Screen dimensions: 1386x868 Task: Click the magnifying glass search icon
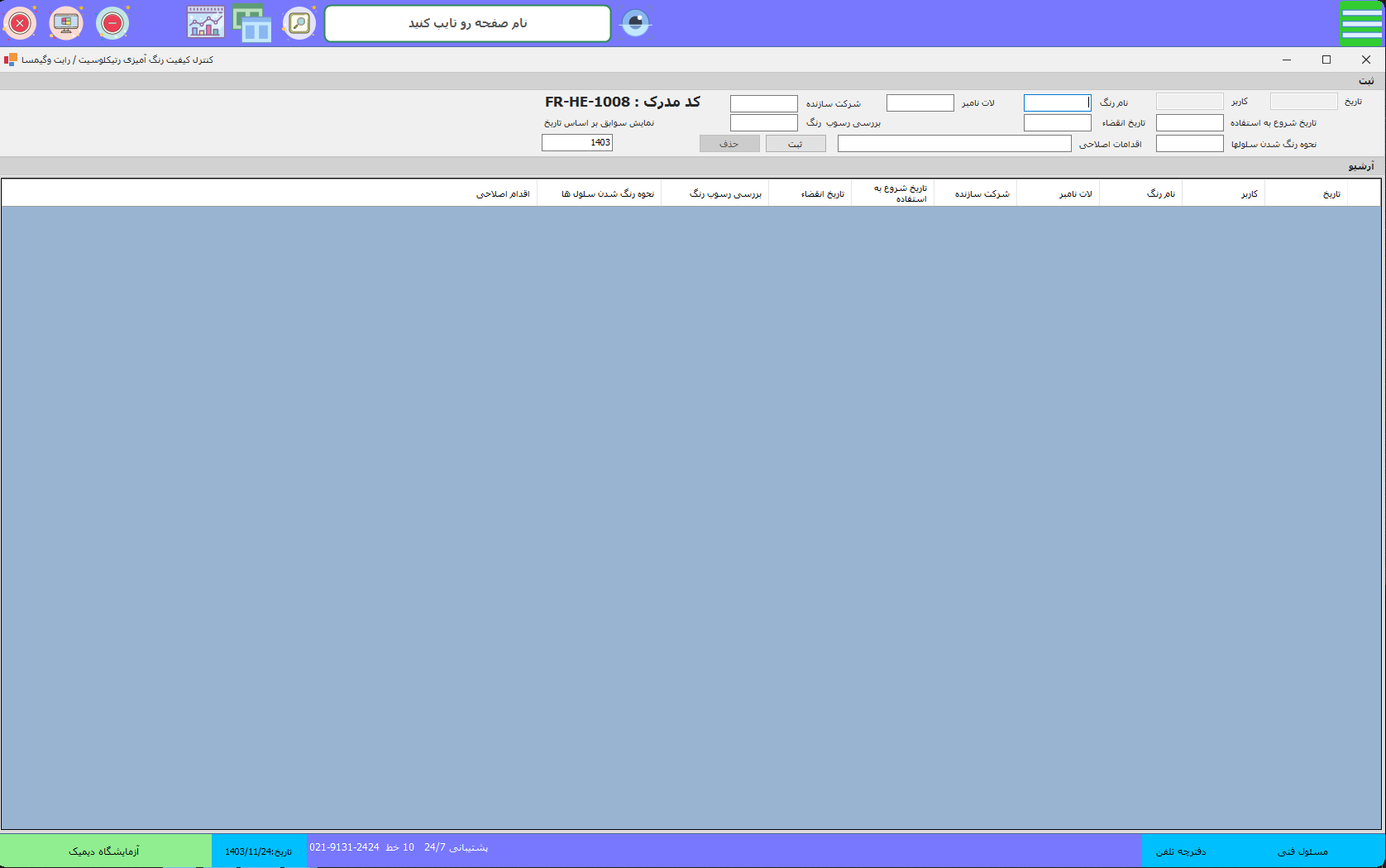click(299, 23)
